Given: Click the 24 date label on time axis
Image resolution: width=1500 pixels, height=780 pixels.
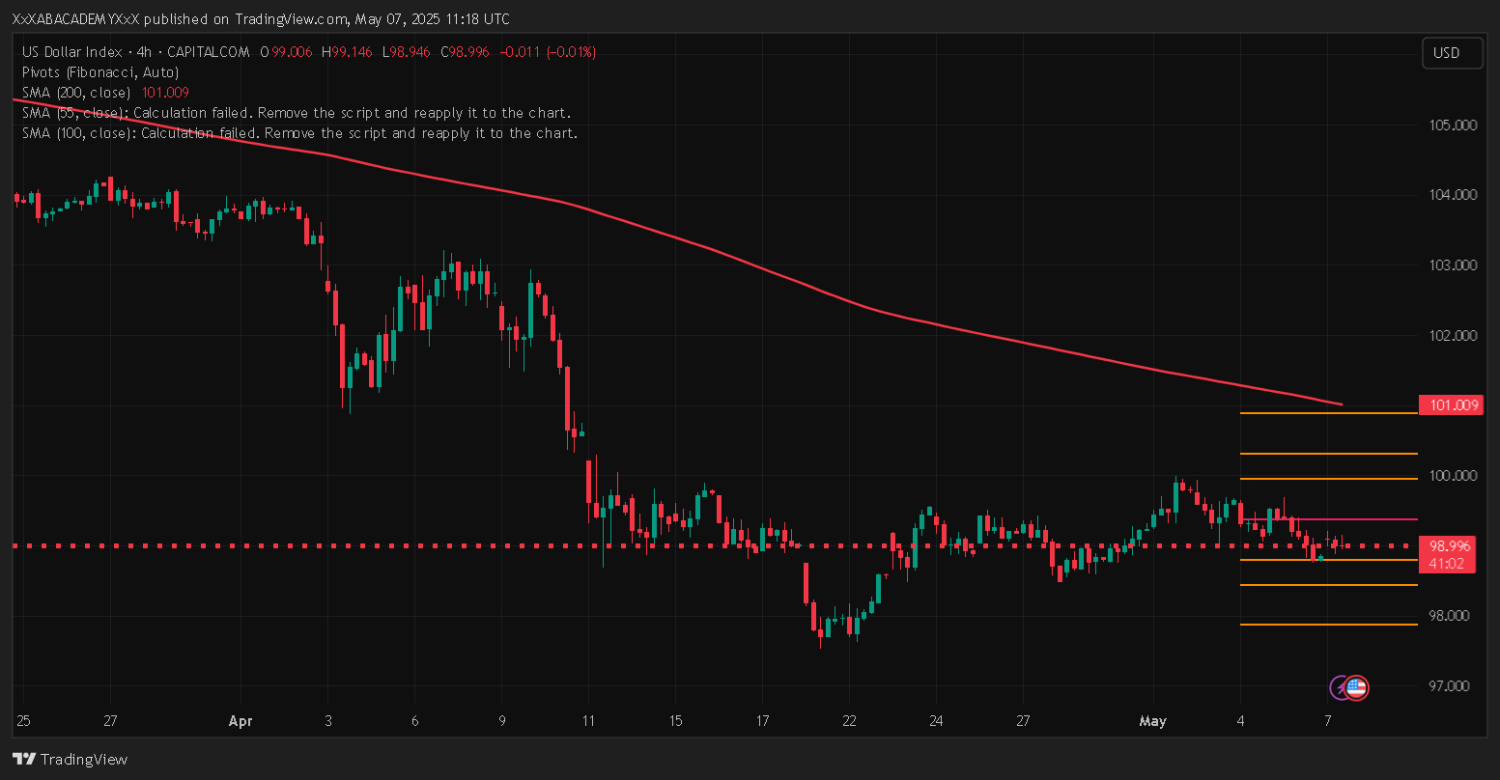Looking at the screenshot, I should coord(936,720).
